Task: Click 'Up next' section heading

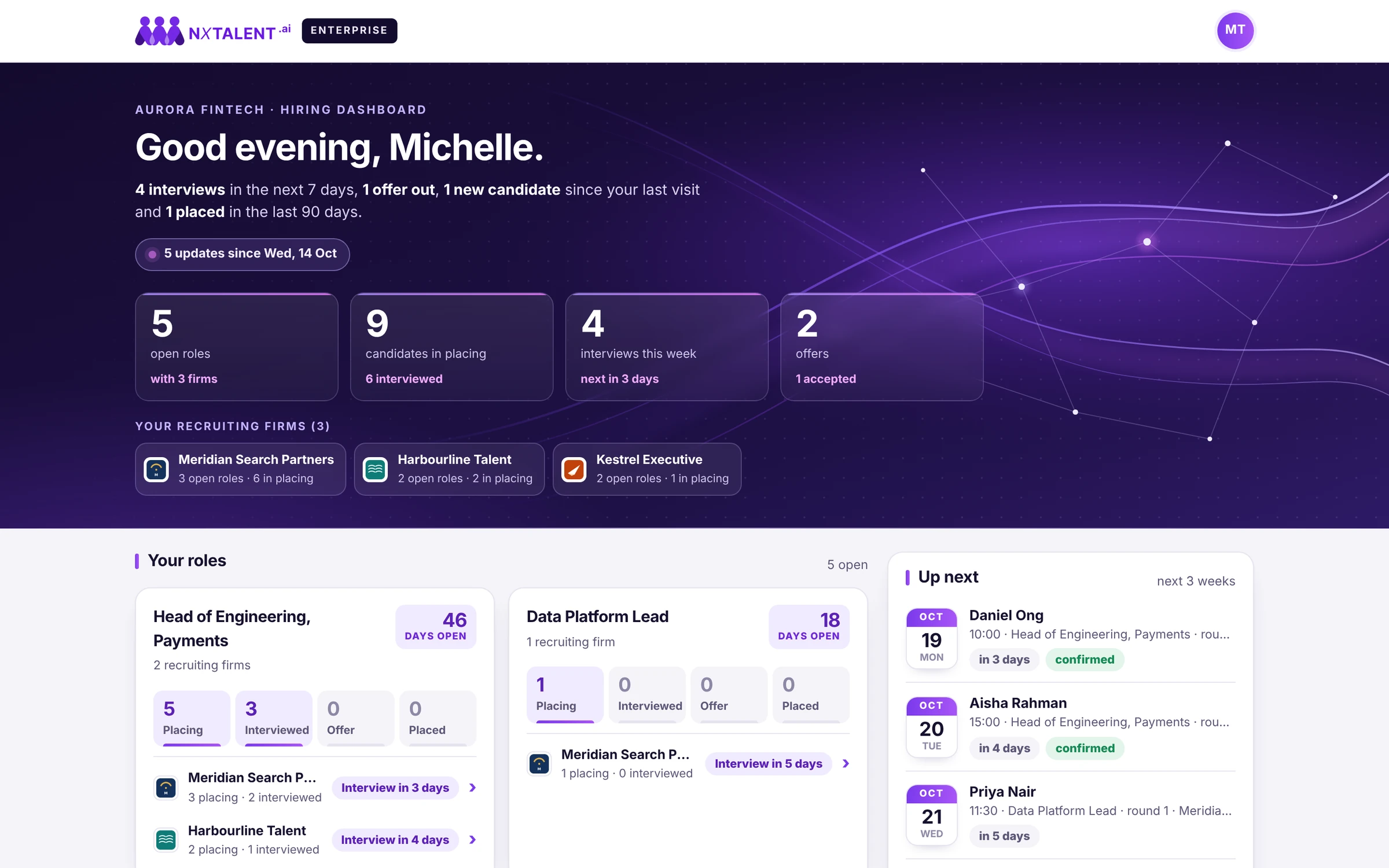Action: click(x=948, y=578)
